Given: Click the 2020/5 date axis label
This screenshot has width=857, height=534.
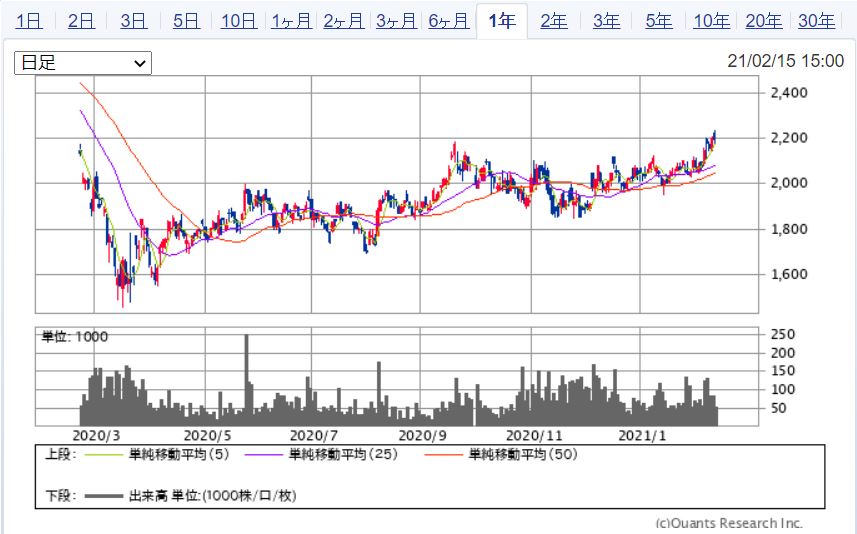Looking at the screenshot, I should (207, 436).
